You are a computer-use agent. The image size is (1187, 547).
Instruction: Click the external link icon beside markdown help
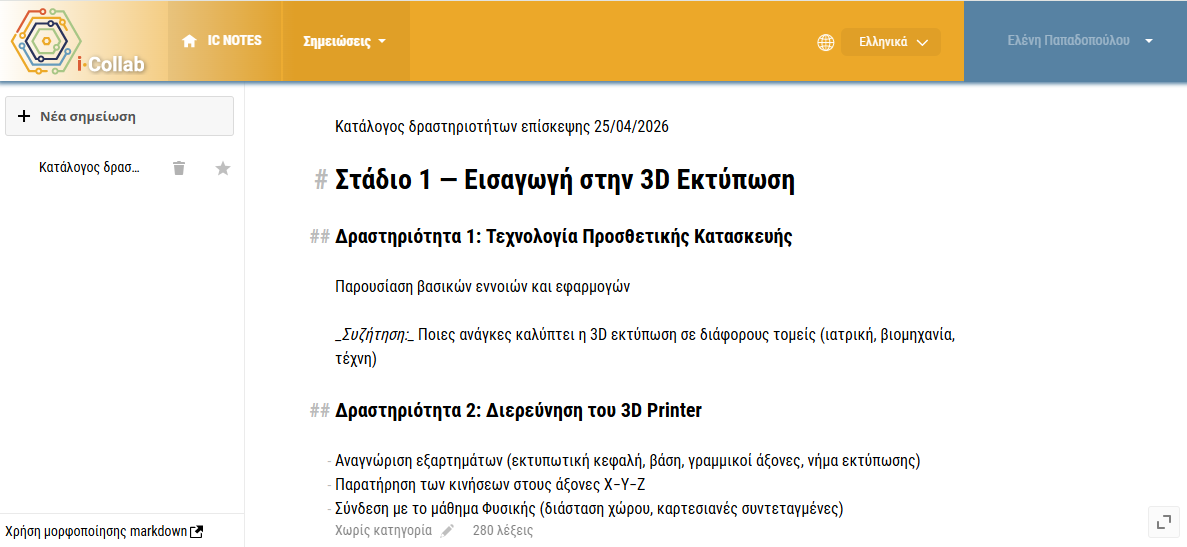tap(197, 531)
